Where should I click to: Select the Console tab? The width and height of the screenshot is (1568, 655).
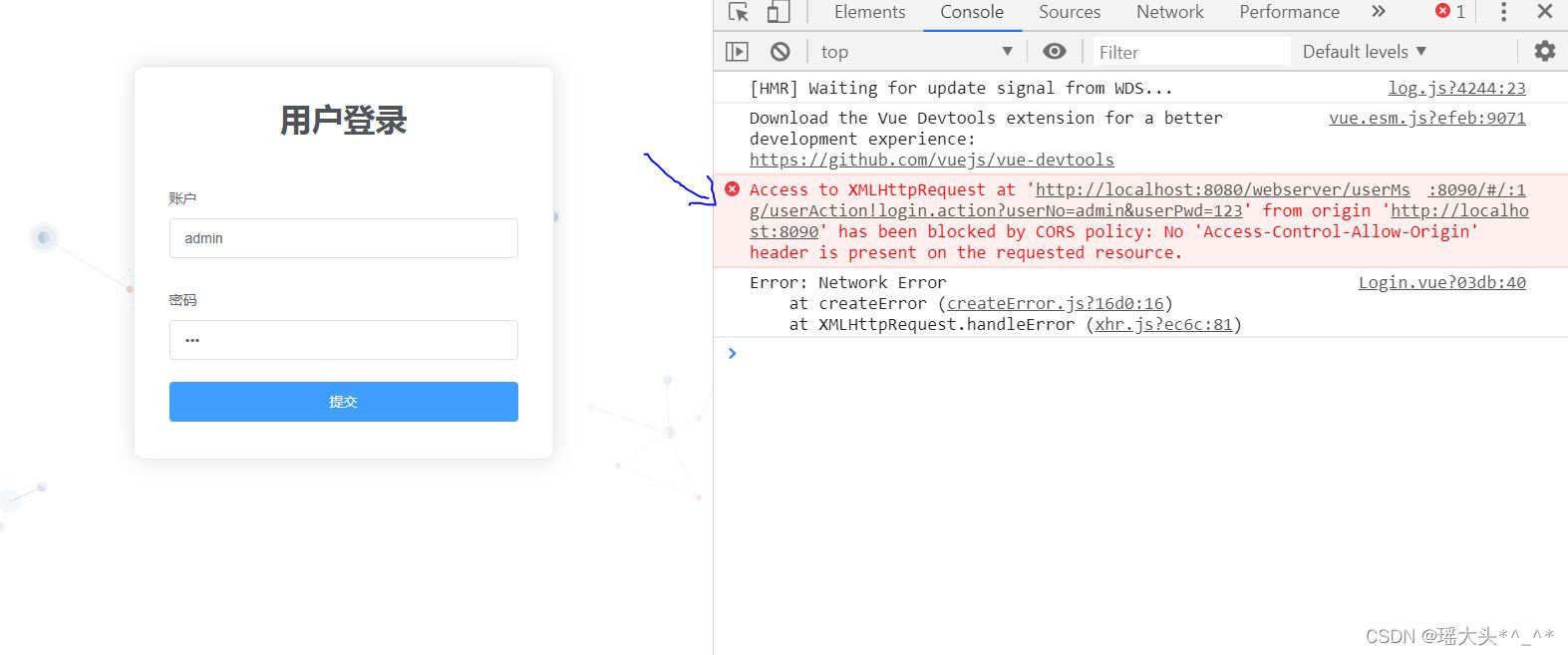click(x=972, y=12)
